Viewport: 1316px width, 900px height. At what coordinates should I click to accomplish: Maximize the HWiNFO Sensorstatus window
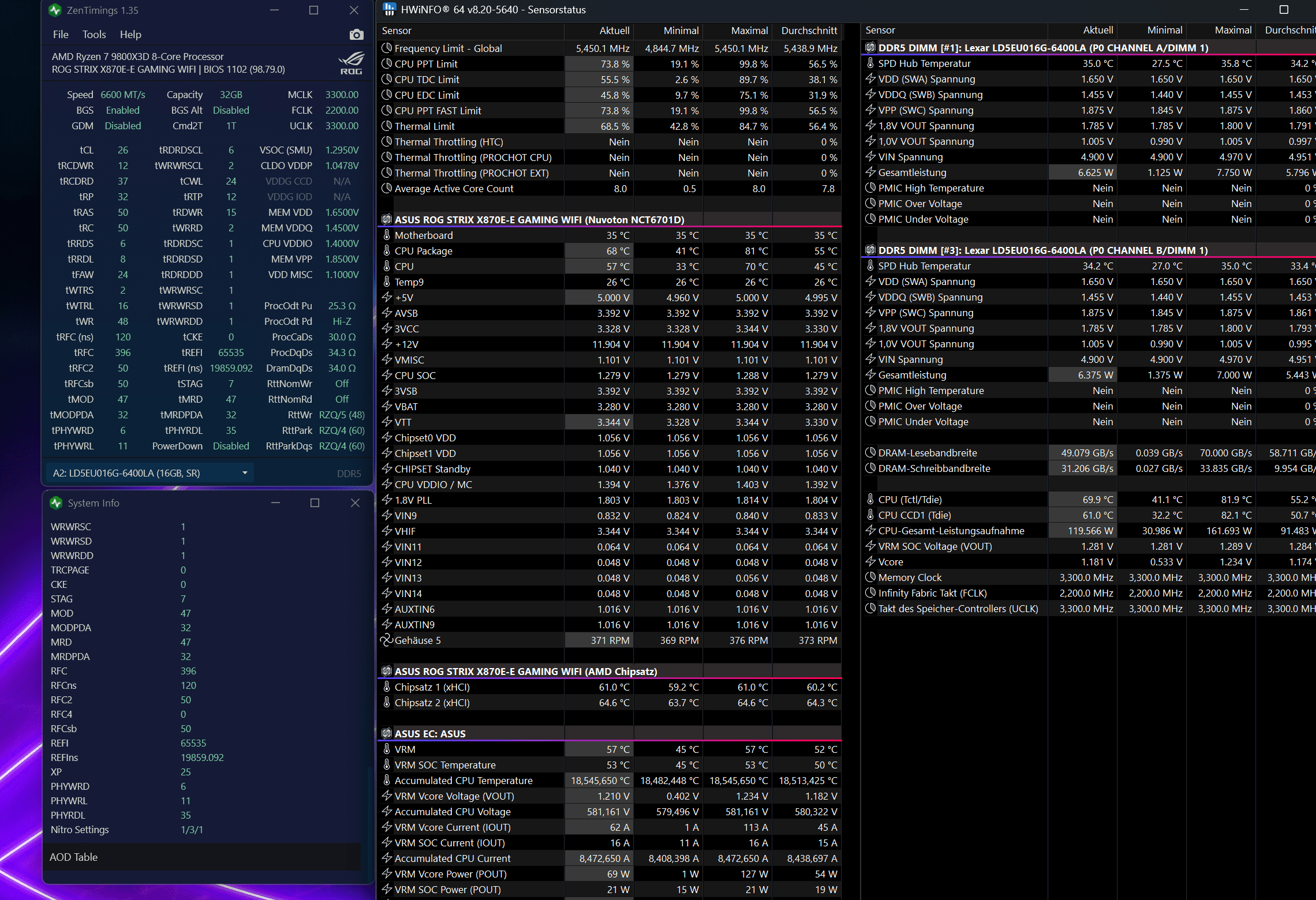pos(1284,10)
